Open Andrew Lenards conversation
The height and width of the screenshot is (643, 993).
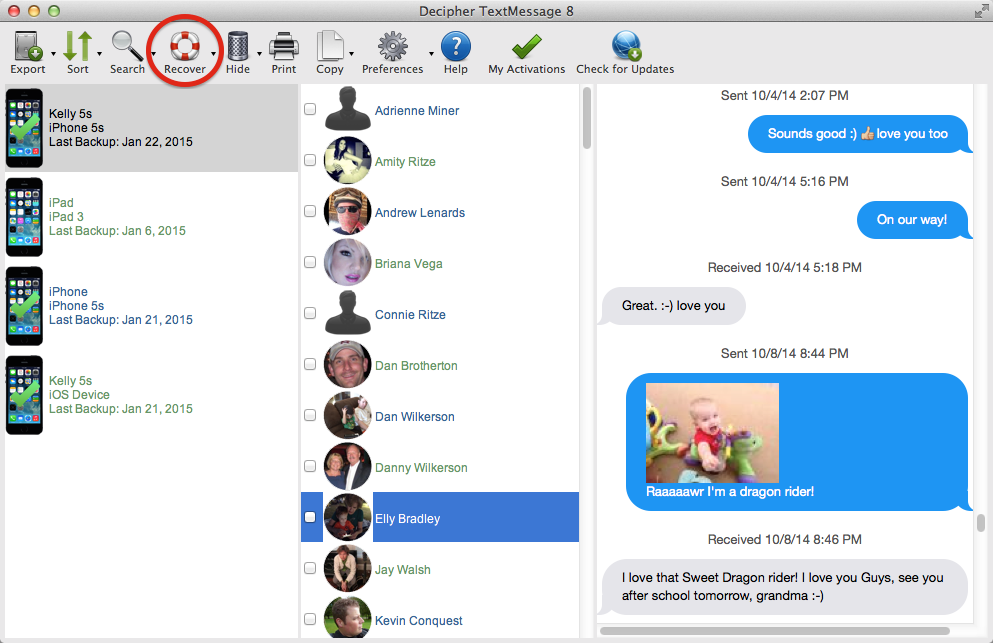(x=420, y=213)
